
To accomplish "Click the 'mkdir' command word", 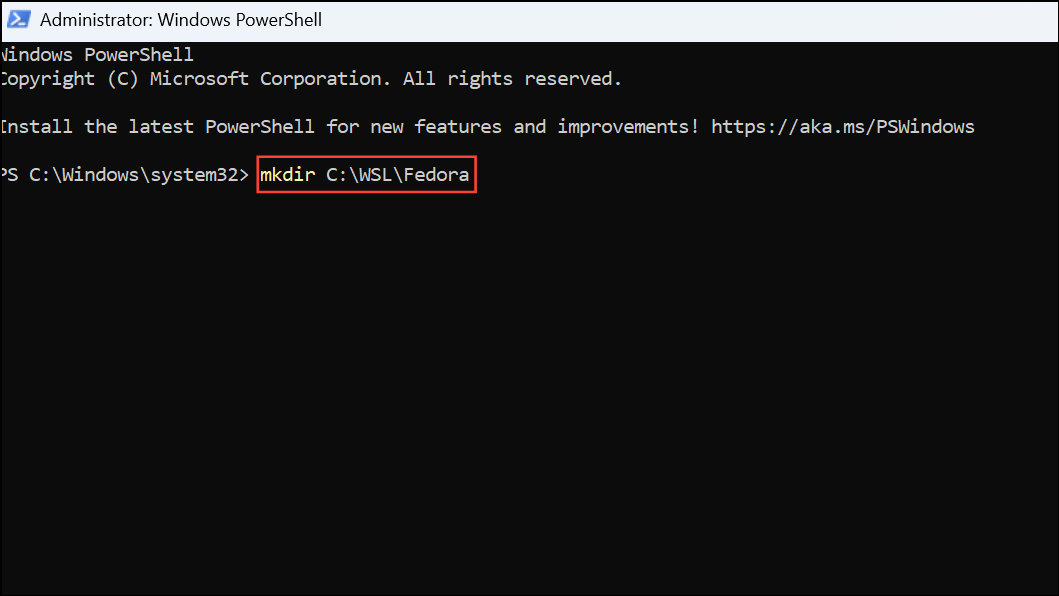I will click(288, 174).
